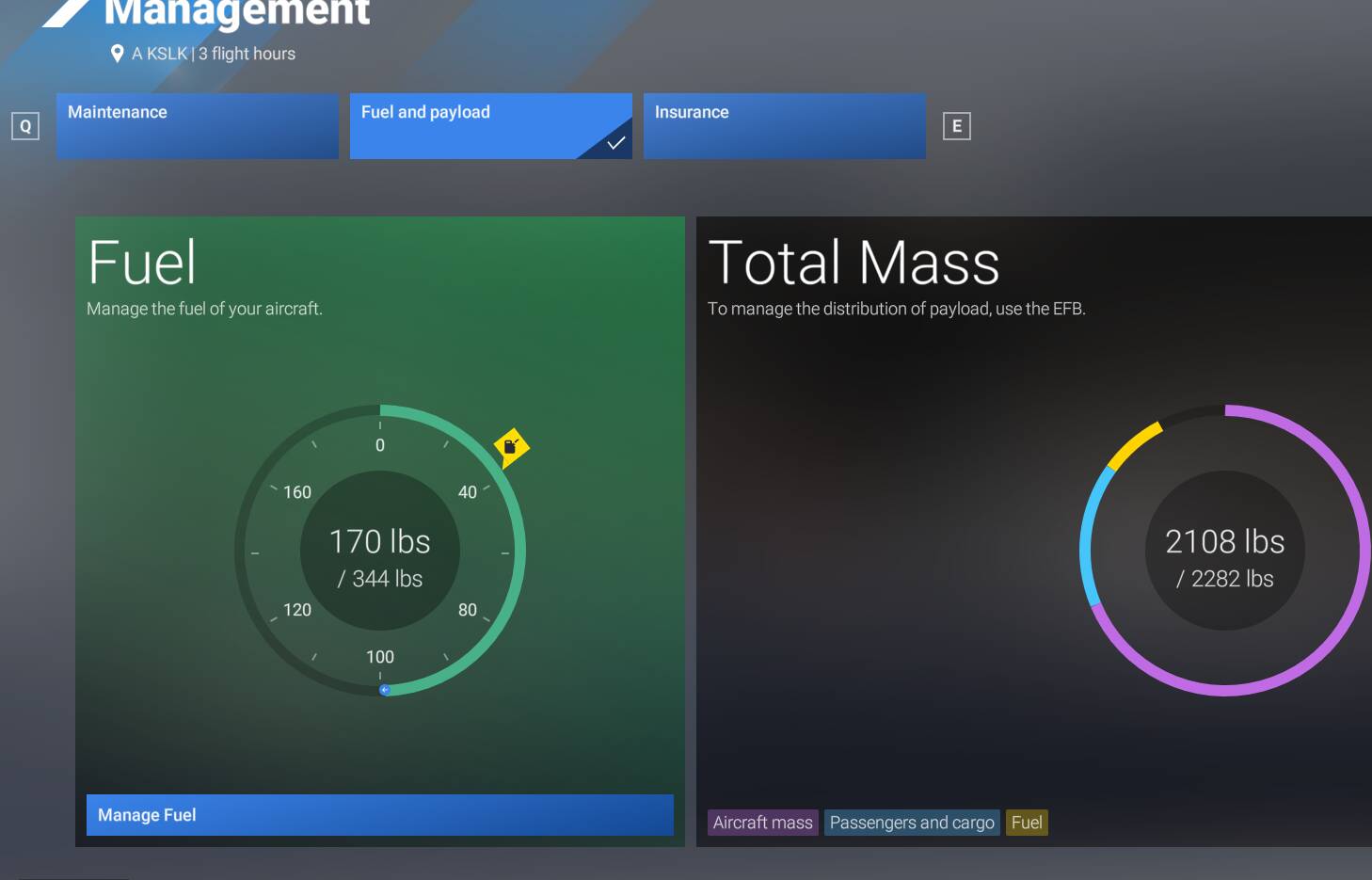This screenshot has width=1372, height=880.
Task: Toggle the Passengers and cargo legend chip
Action: click(x=911, y=822)
